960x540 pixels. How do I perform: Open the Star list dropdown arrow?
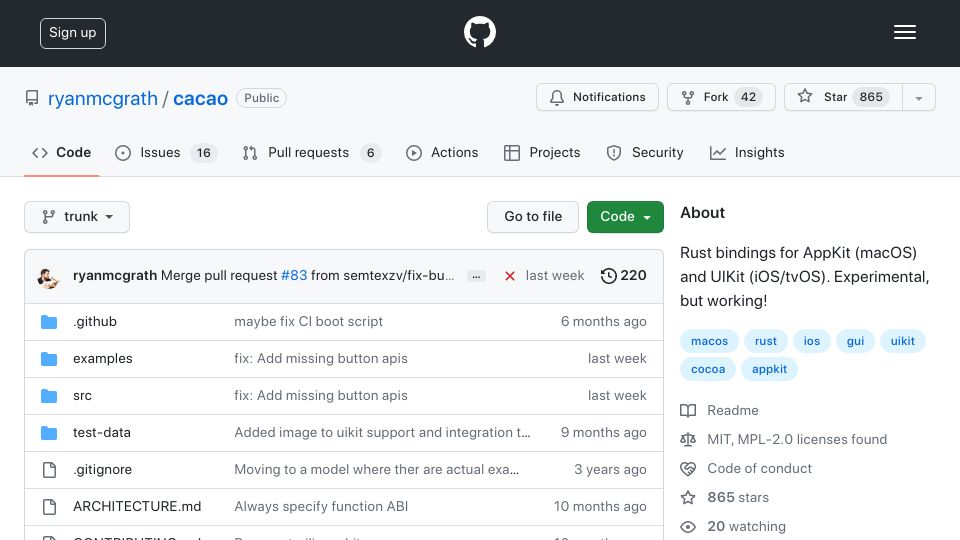point(918,97)
